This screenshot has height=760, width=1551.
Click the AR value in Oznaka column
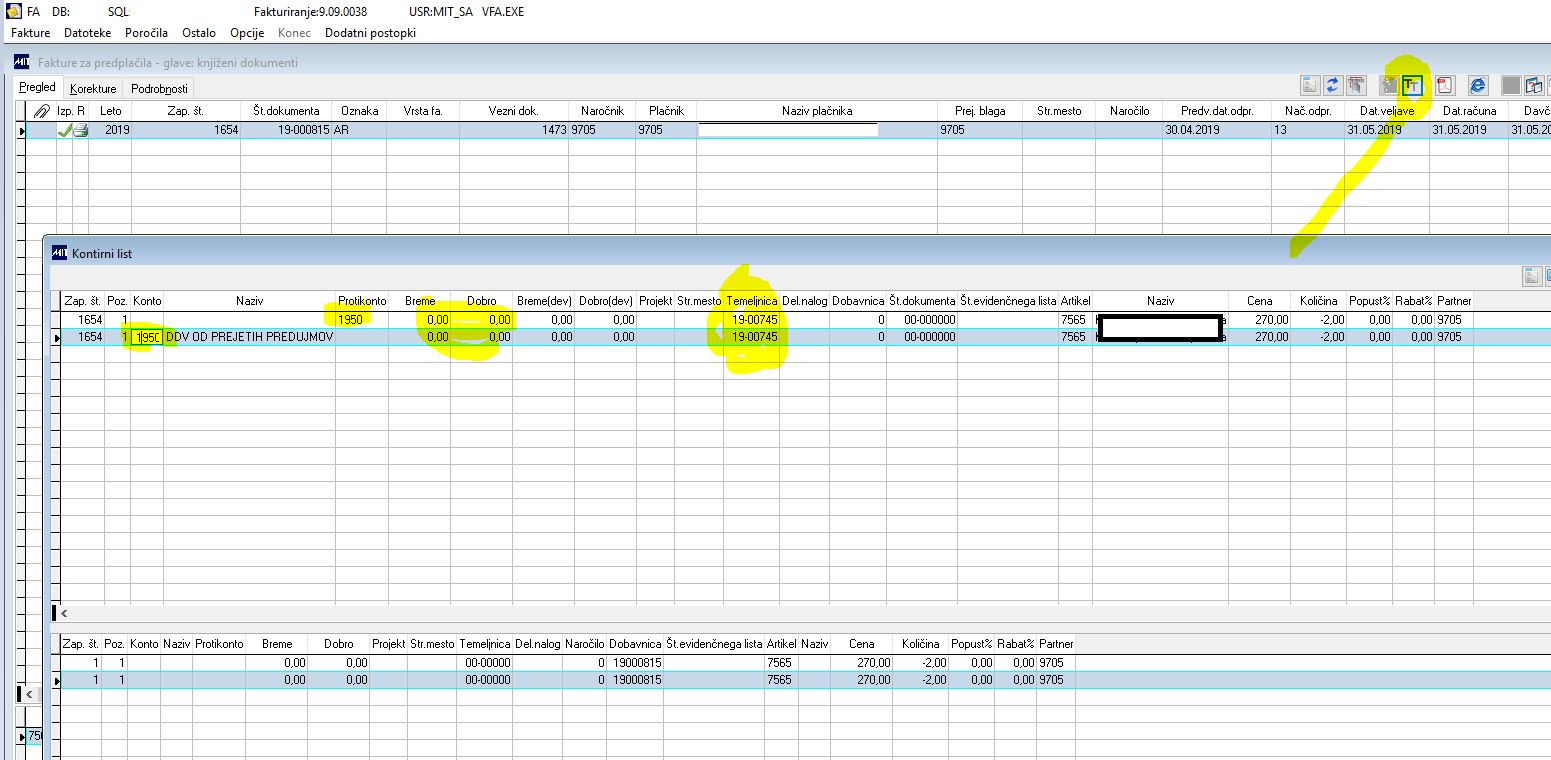pos(360,130)
